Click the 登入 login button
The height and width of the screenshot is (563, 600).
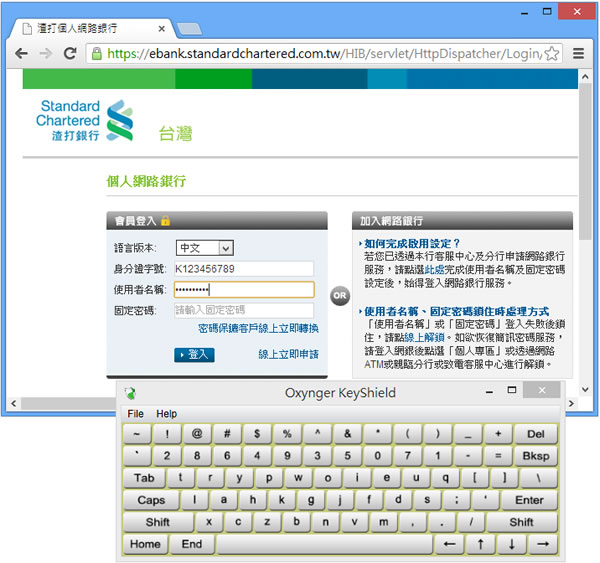click(194, 354)
